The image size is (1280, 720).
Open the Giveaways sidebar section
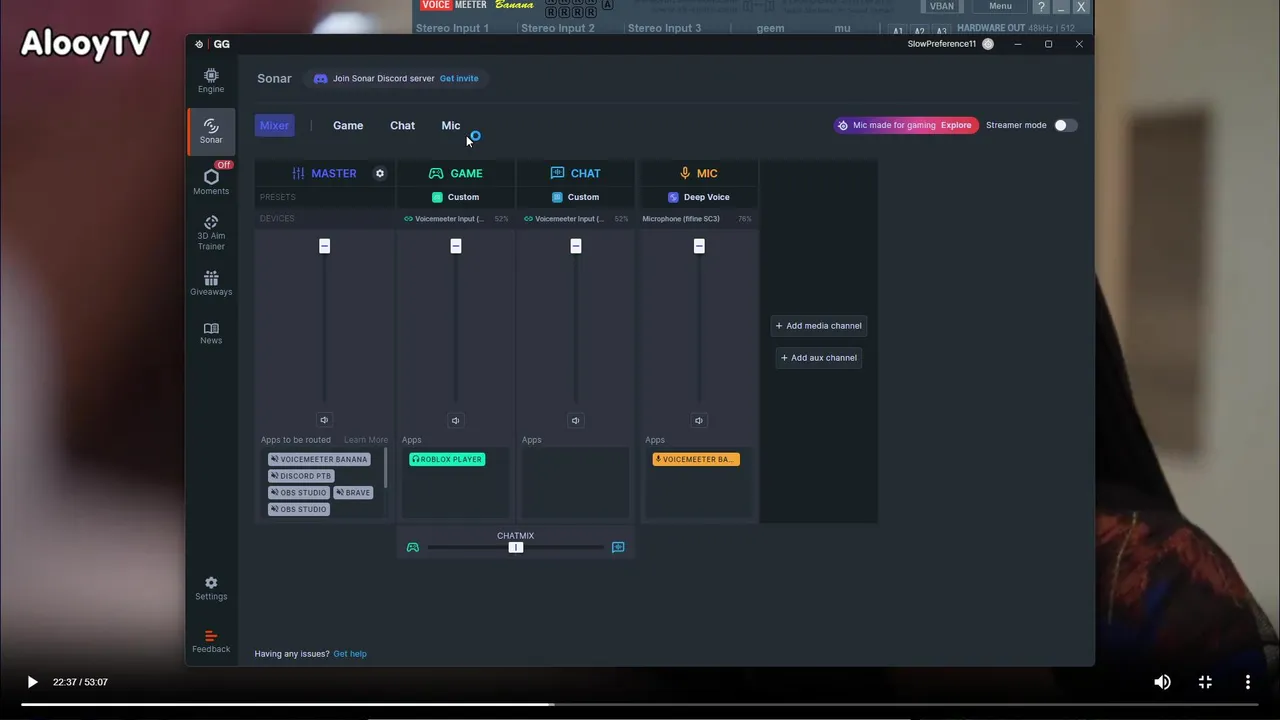tap(211, 283)
